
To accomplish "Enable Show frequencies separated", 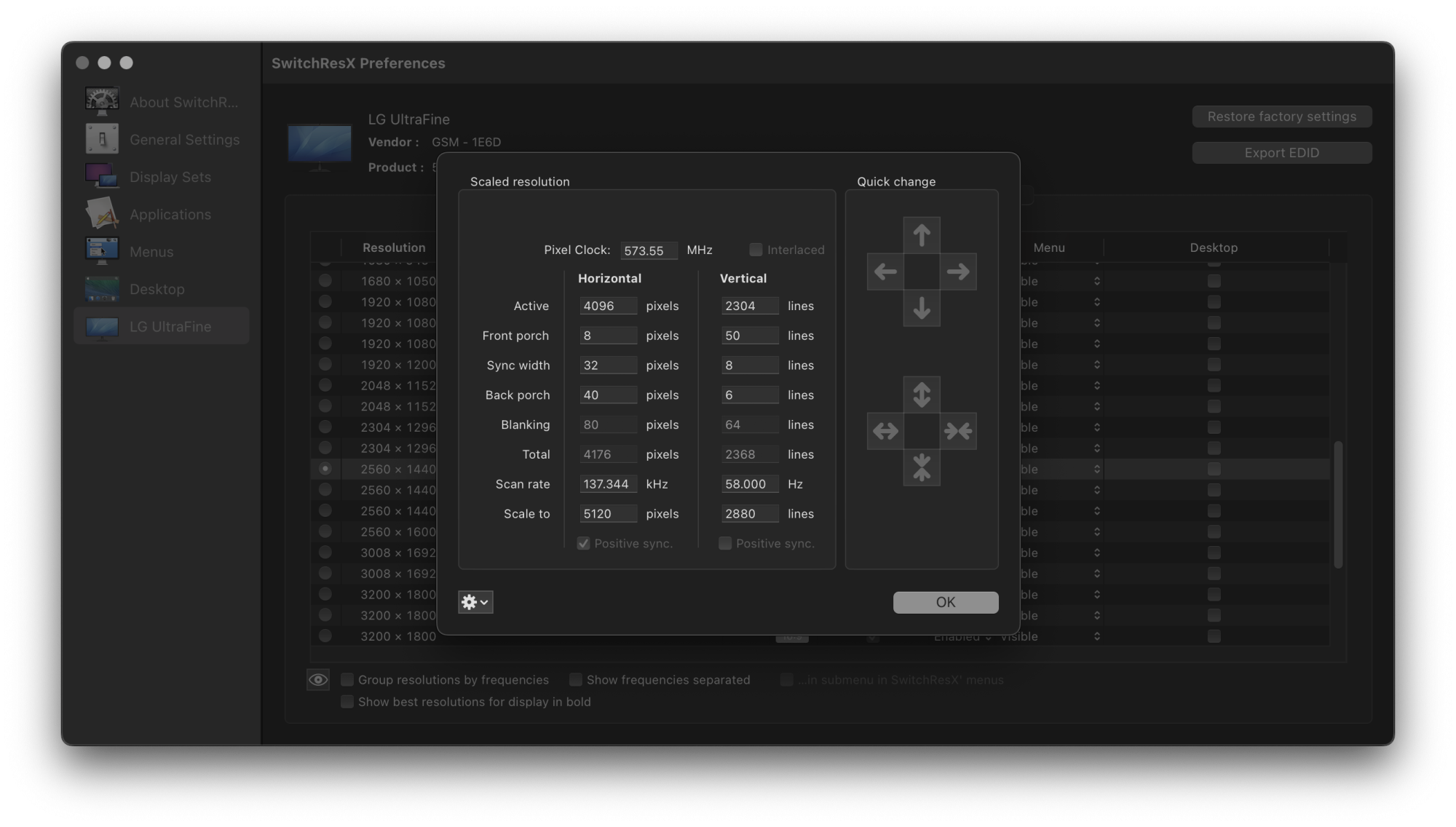I will [x=576, y=679].
